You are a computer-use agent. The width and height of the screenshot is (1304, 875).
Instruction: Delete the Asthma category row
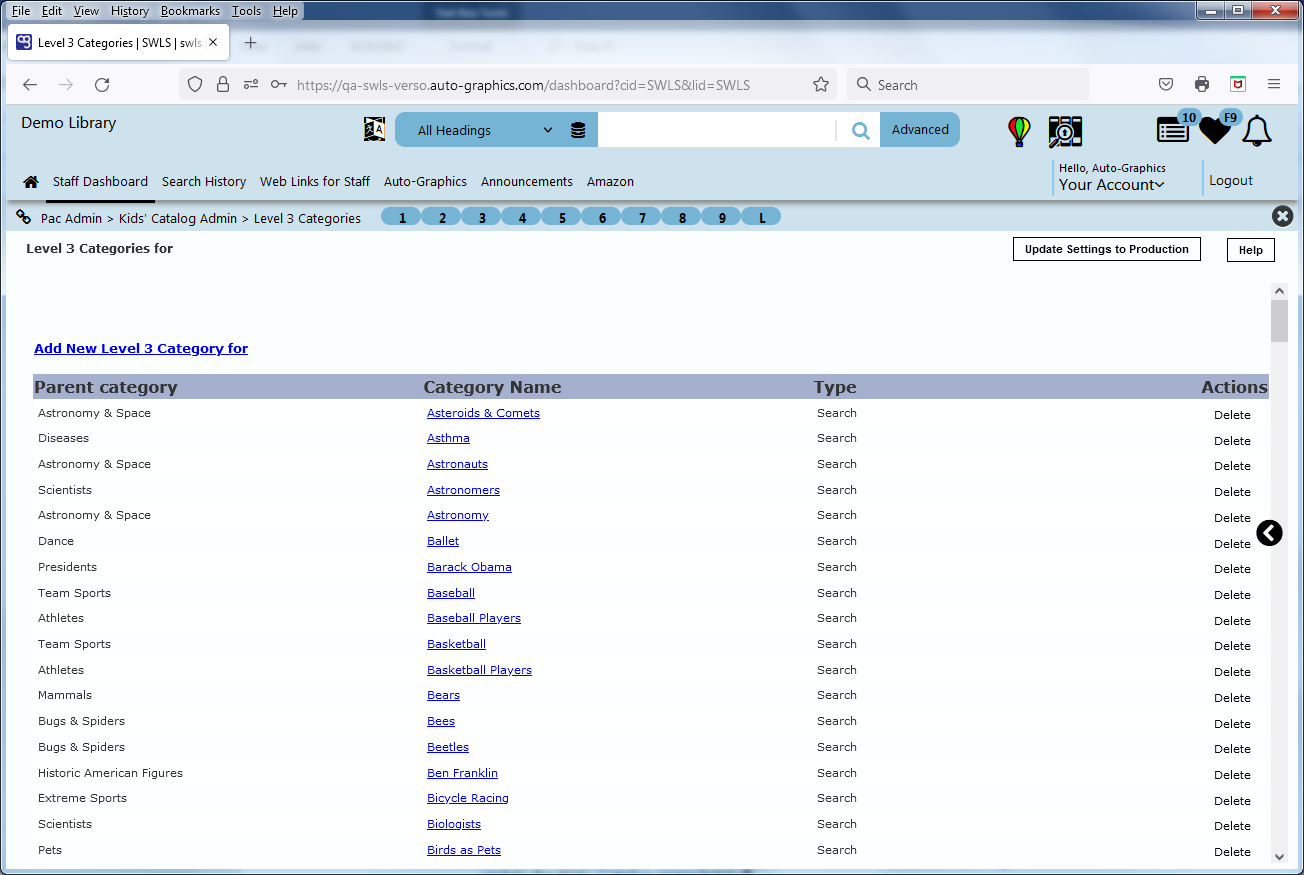click(x=1232, y=441)
